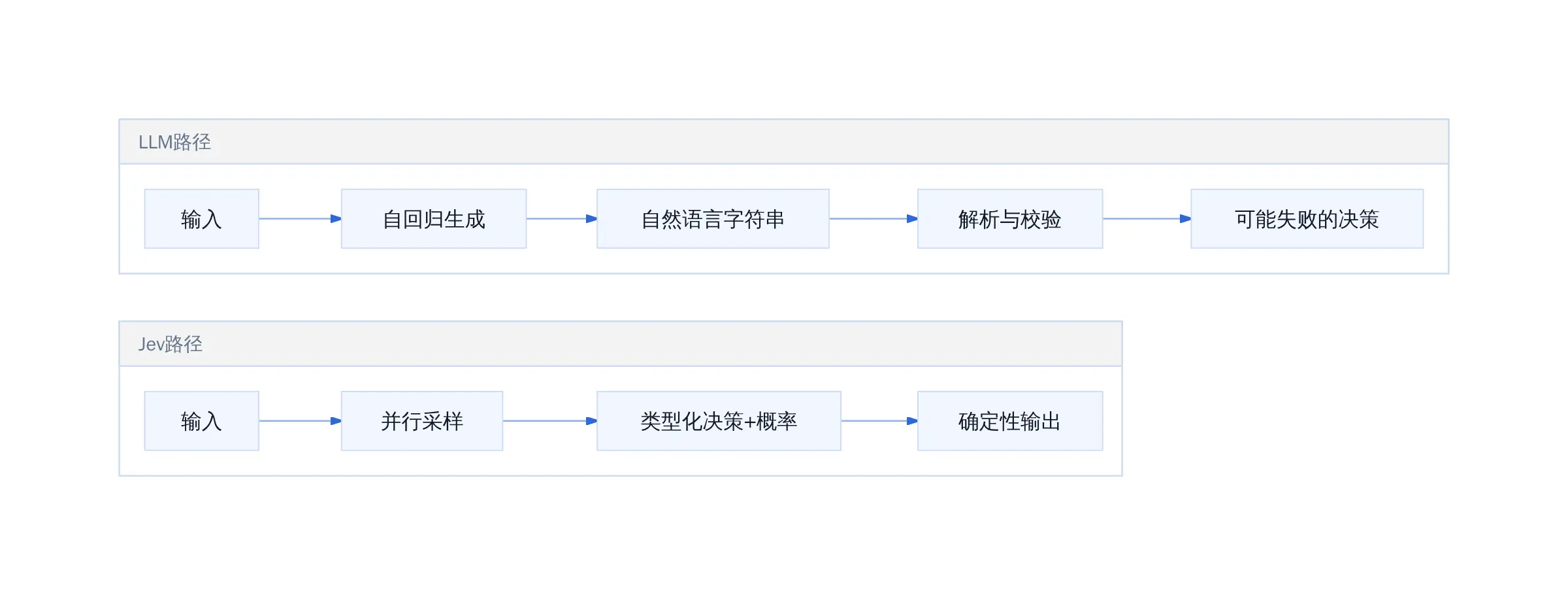1568x595 pixels.
Task: Click the 输入 node in Jev路径
Action: coord(202,421)
